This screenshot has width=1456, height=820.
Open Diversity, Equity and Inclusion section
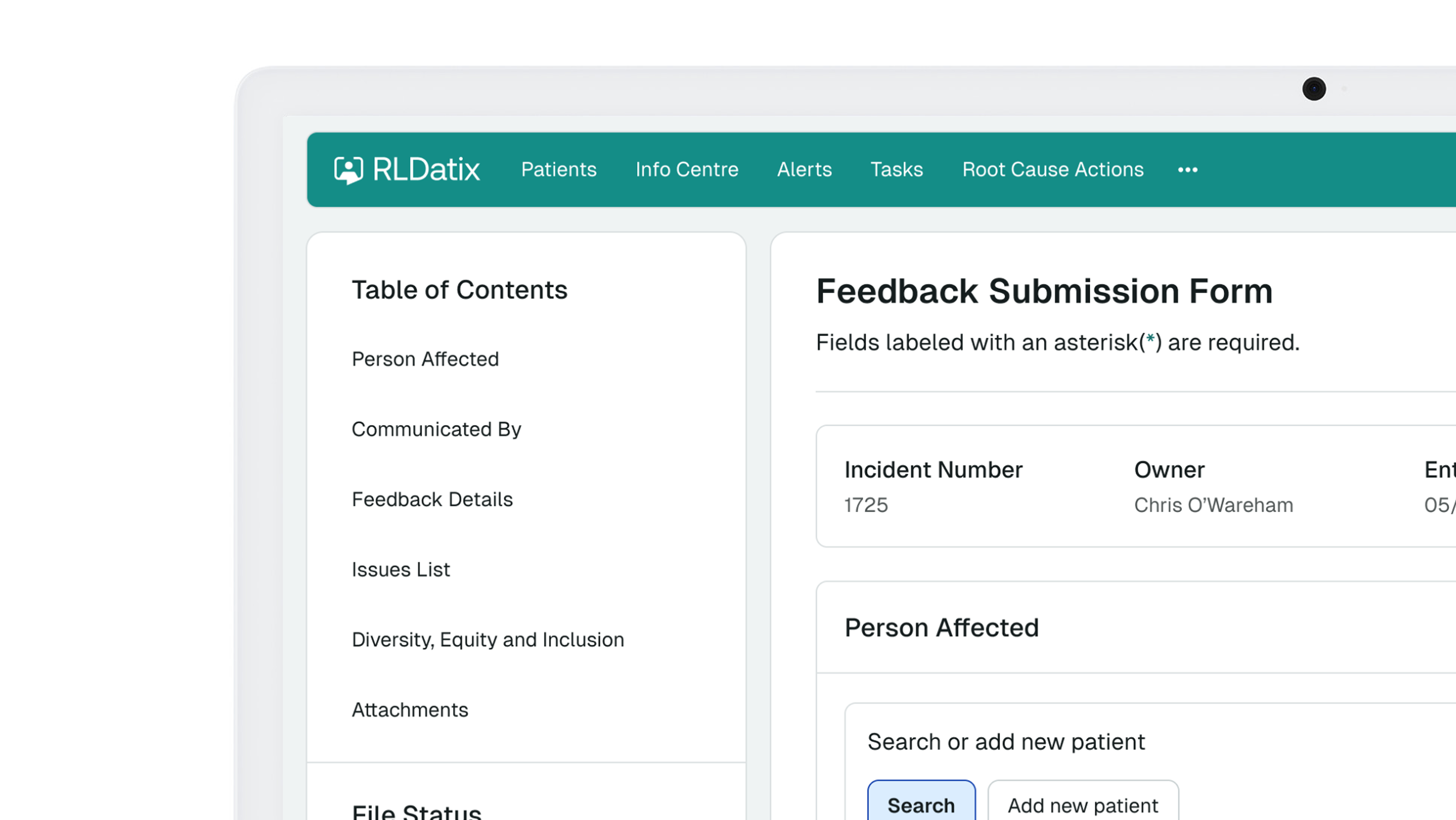[488, 640]
